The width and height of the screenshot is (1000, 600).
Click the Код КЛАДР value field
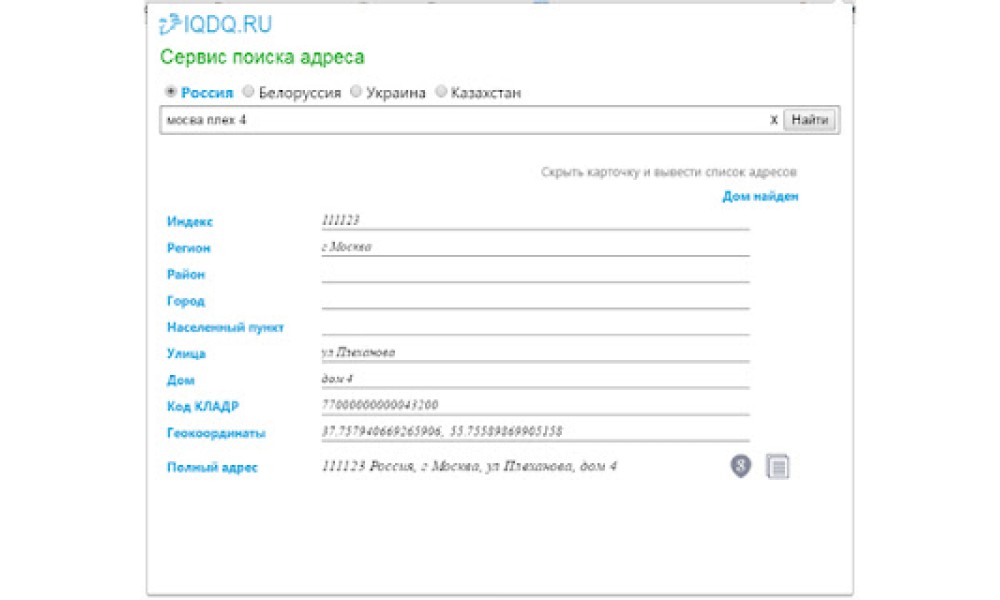click(535, 406)
